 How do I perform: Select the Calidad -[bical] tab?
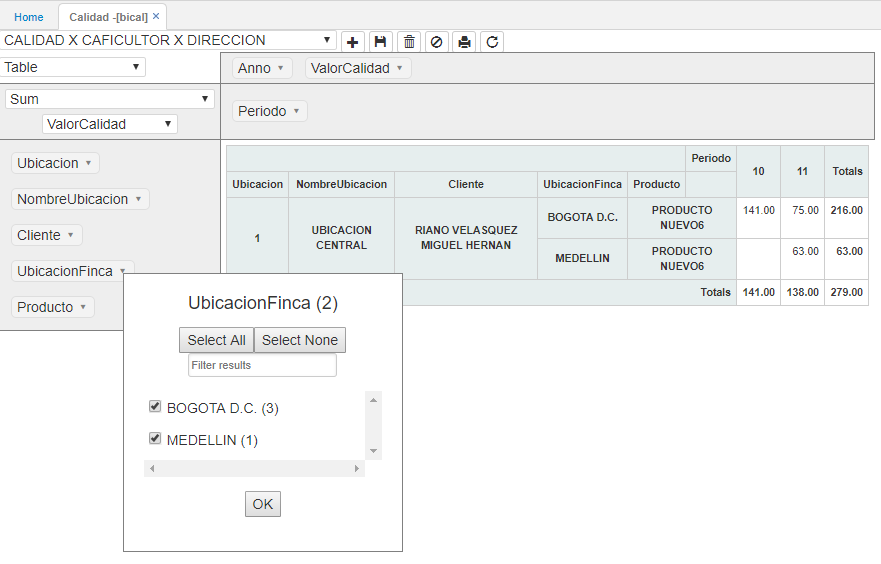coord(108,17)
